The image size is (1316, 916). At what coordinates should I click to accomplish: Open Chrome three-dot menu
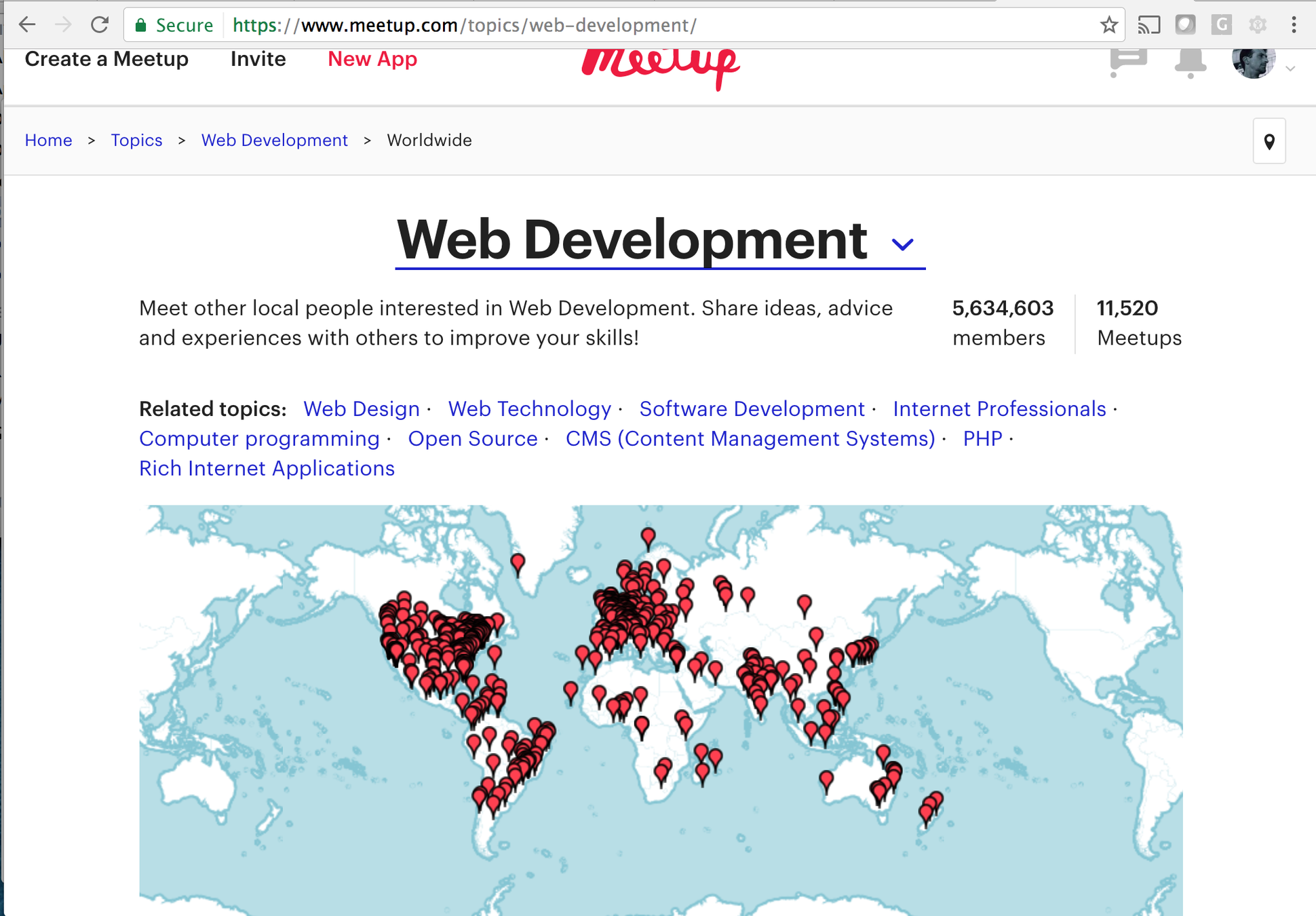(1294, 25)
